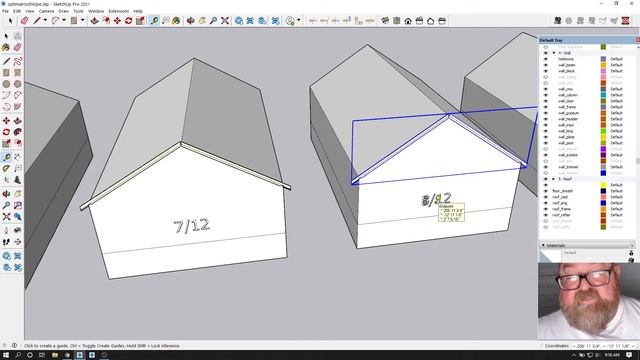Open the Window menu
The width and height of the screenshot is (640, 360).
pyautogui.click(x=96, y=11)
